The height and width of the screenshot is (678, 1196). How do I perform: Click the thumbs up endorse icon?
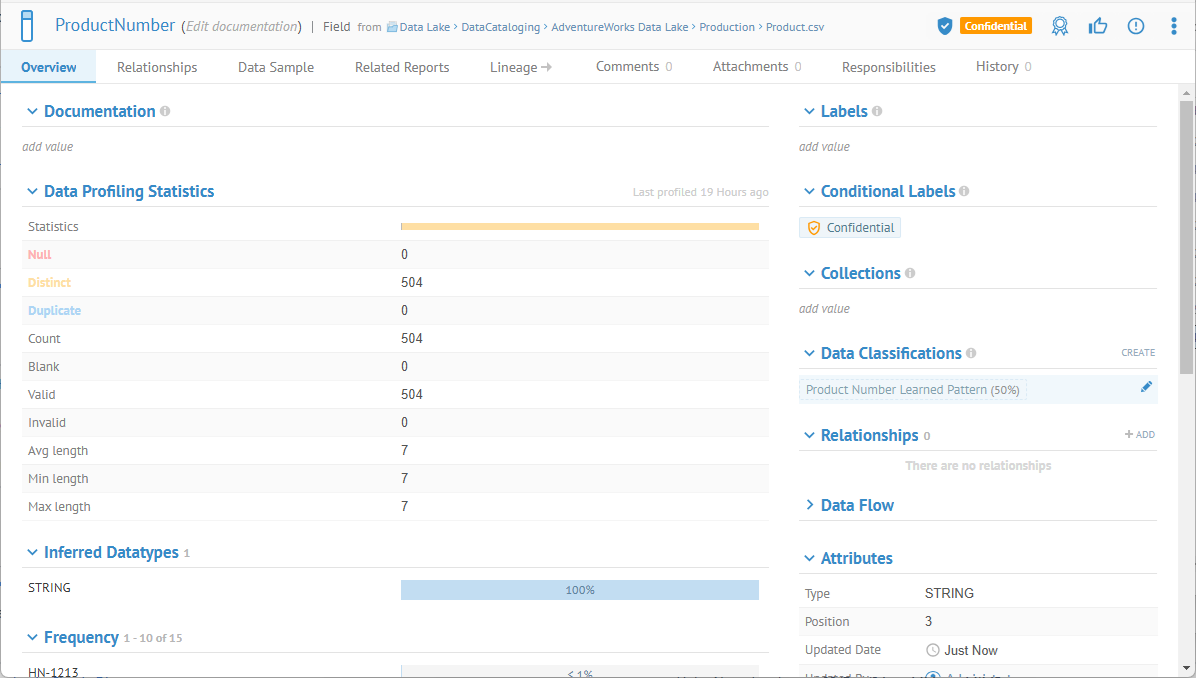[1098, 27]
